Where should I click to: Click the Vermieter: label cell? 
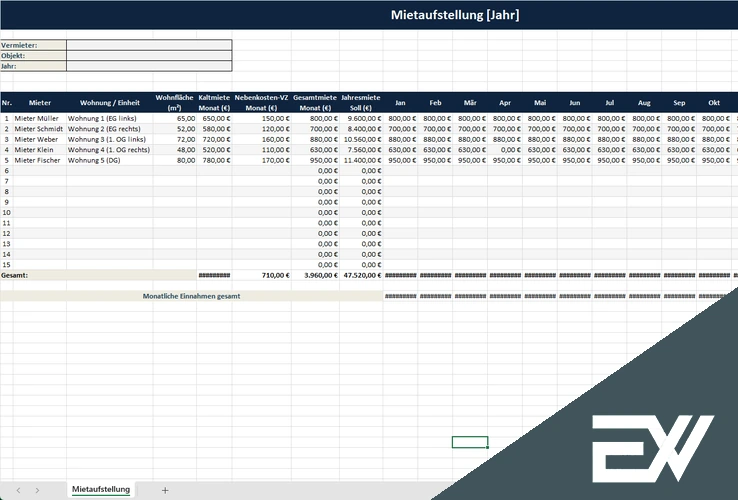[33, 45]
